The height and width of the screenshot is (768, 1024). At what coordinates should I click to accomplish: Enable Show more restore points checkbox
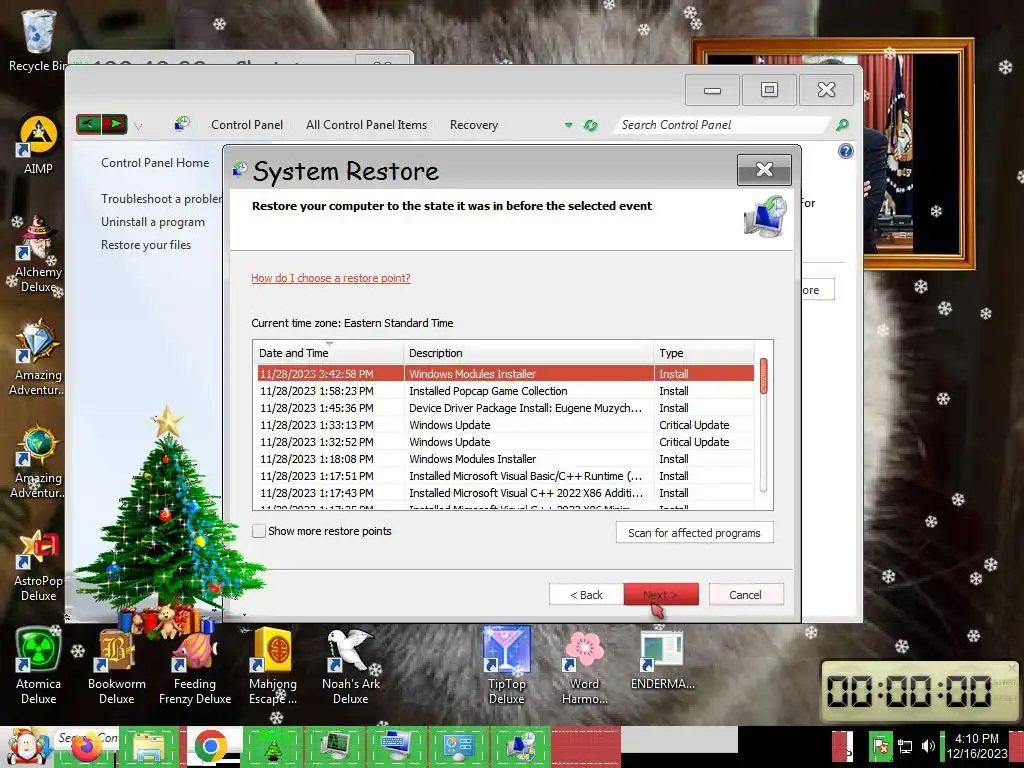coord(259,531)
